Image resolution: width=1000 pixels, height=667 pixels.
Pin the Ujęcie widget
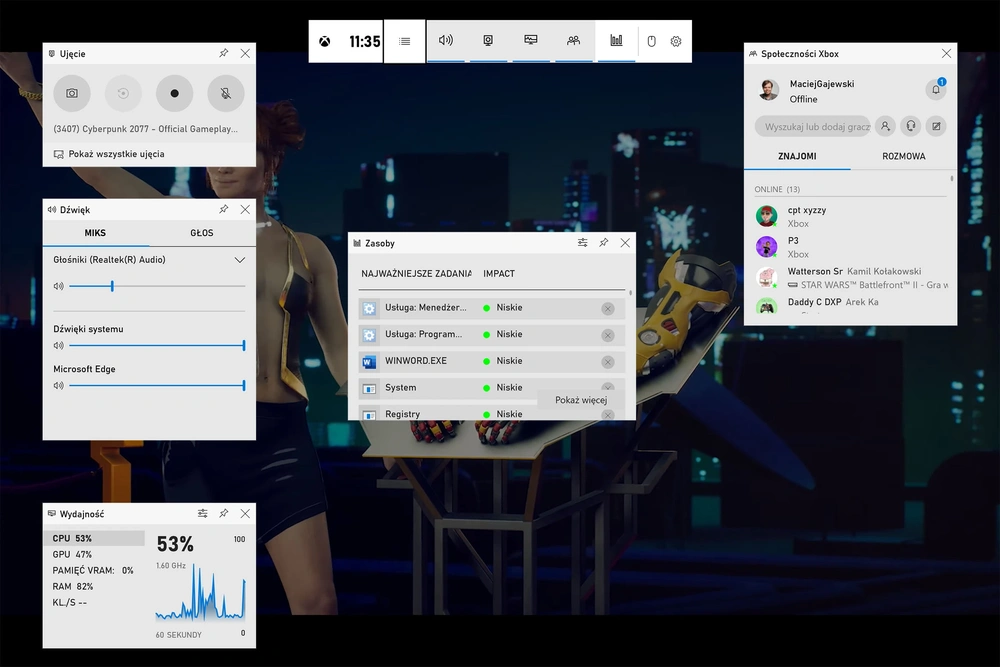click(x=224, y=54)
